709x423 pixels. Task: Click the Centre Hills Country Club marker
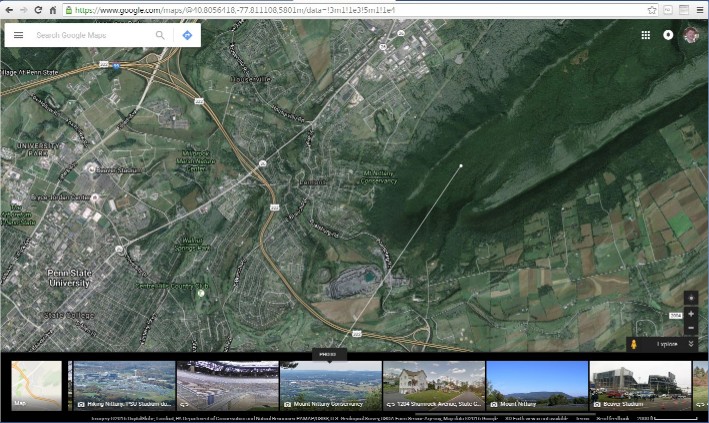tap(201, 294)
